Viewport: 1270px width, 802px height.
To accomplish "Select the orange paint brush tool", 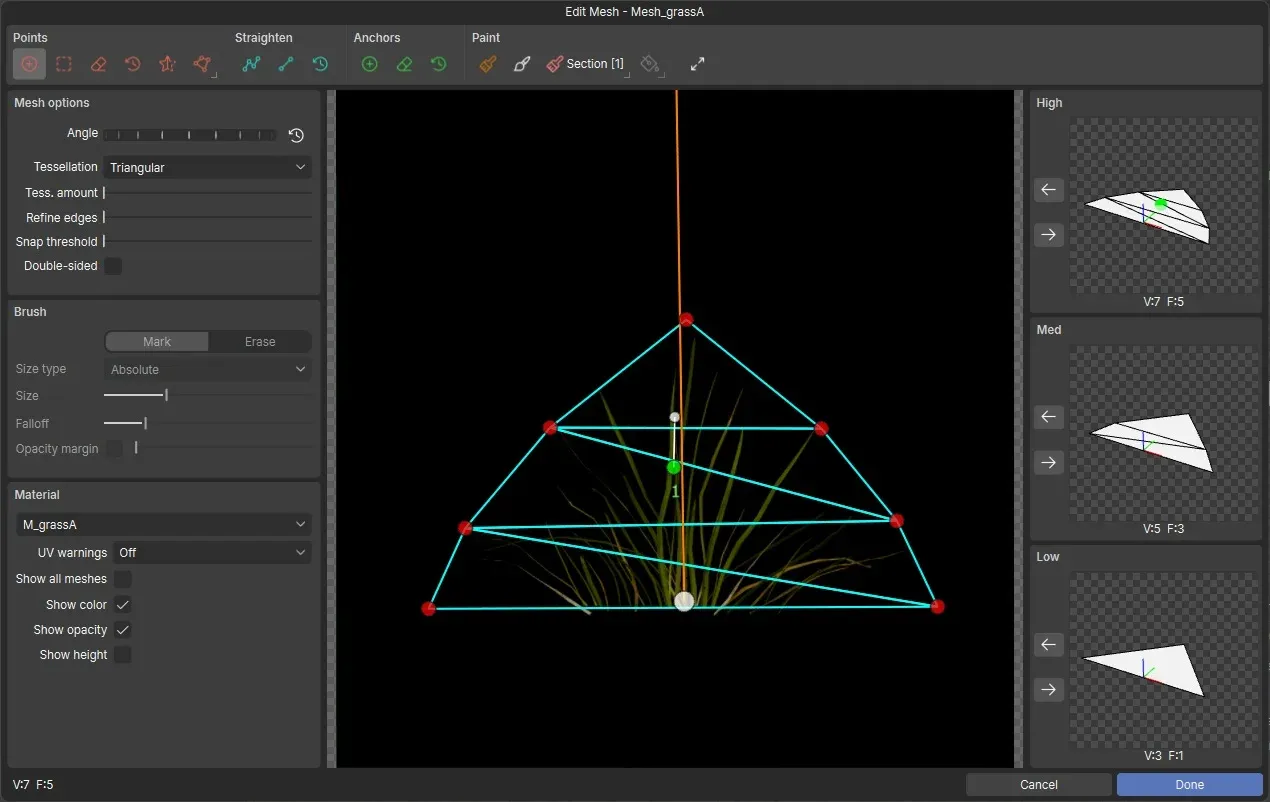I will click(487, 64).
